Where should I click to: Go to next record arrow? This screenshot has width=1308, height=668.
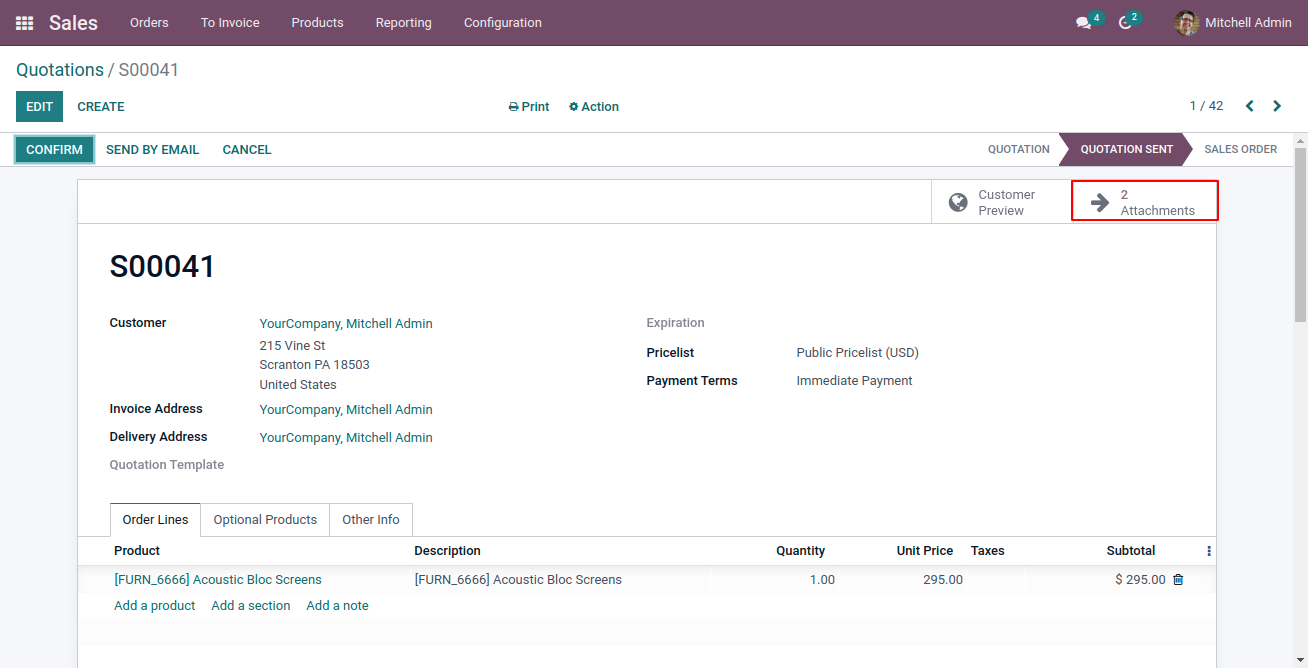tap(1277, 106)
